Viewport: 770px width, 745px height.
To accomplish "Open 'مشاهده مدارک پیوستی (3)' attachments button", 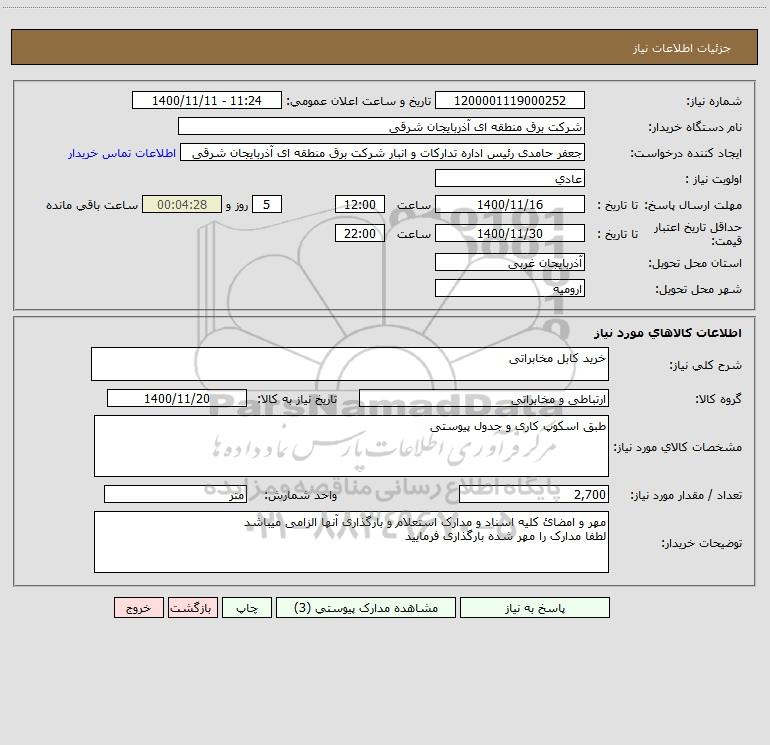I will click(x=366, y=607).
